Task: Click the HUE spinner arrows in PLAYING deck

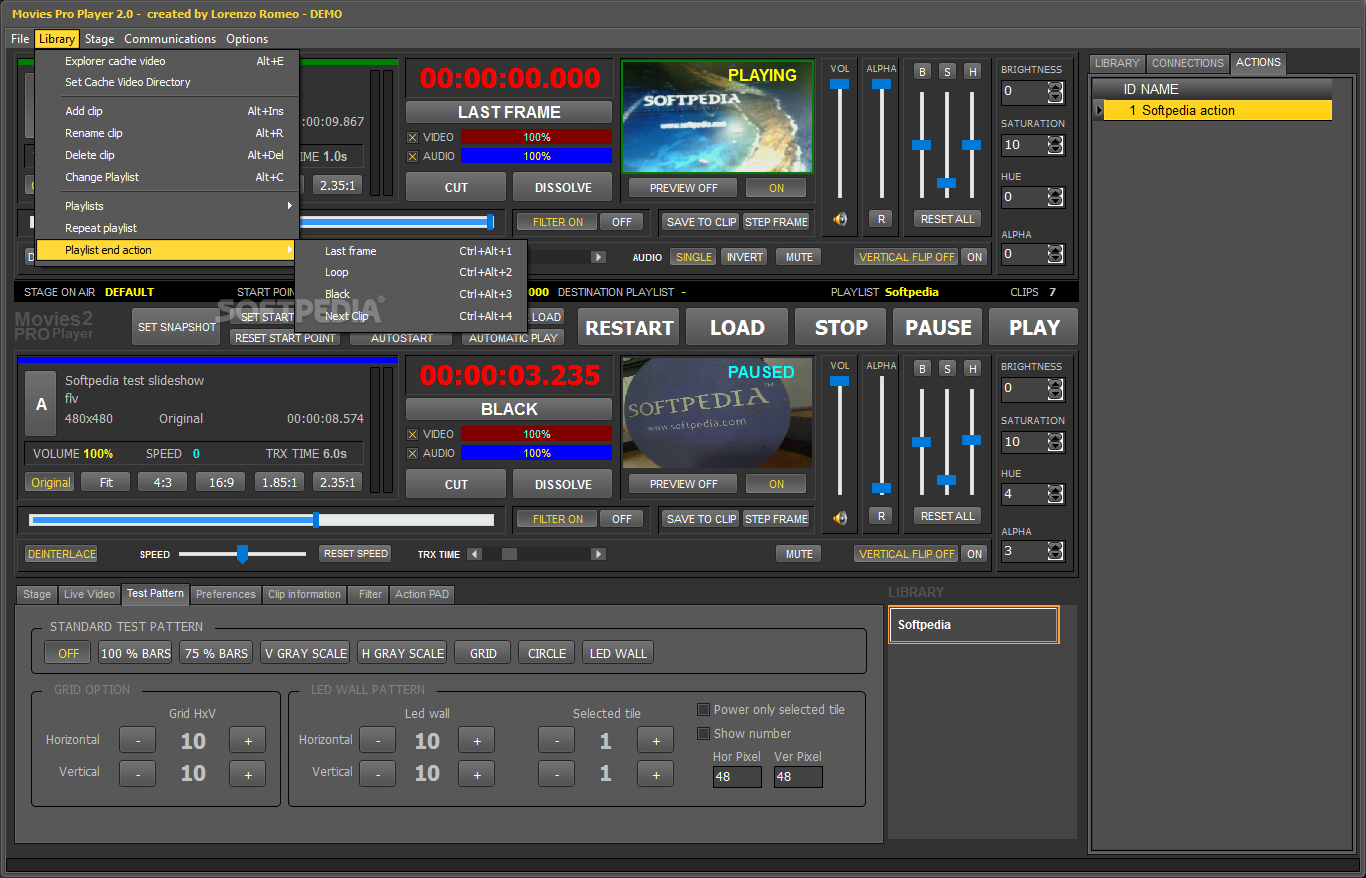Action: pos(1055,197)
